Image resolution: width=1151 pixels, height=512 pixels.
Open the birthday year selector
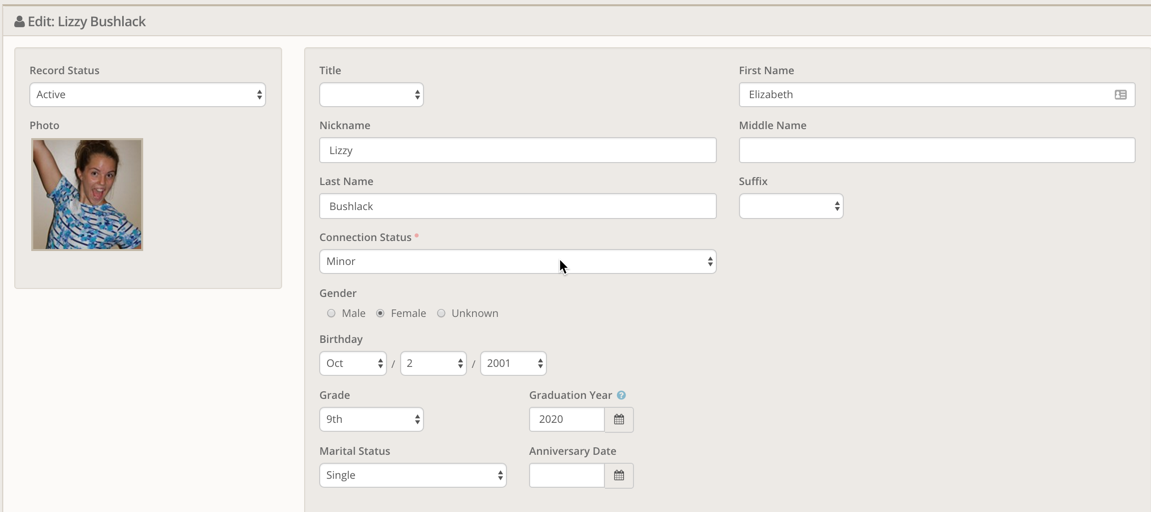513,364
